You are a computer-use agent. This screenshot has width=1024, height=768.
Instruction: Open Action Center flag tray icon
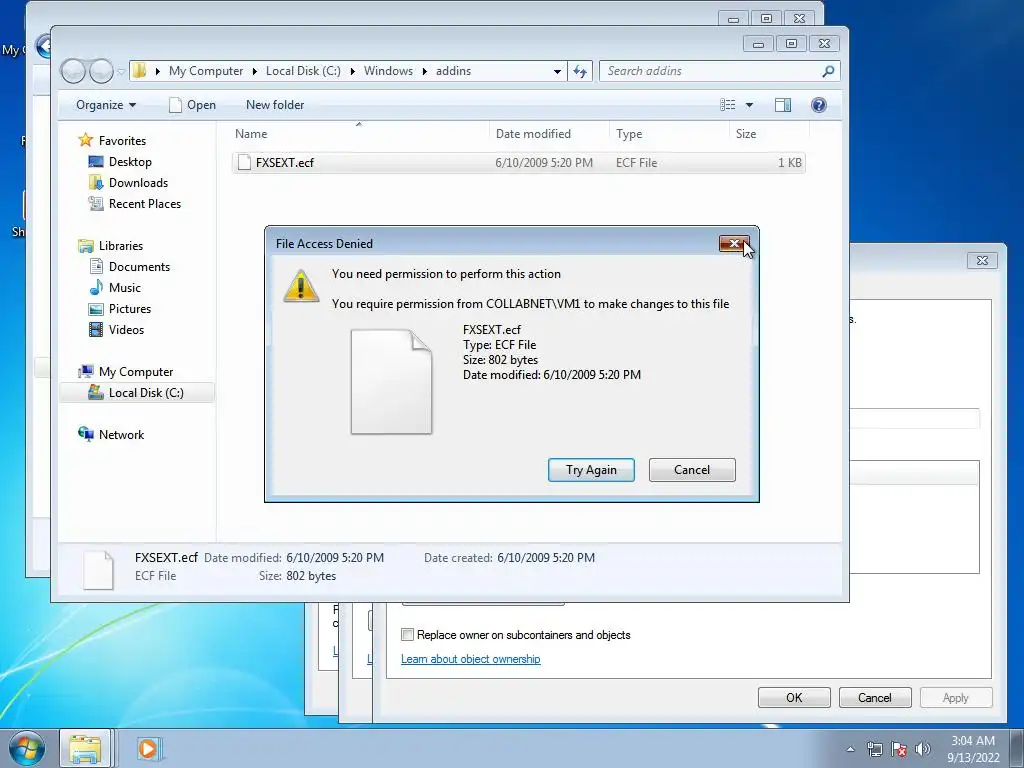[x=899, y=749]
